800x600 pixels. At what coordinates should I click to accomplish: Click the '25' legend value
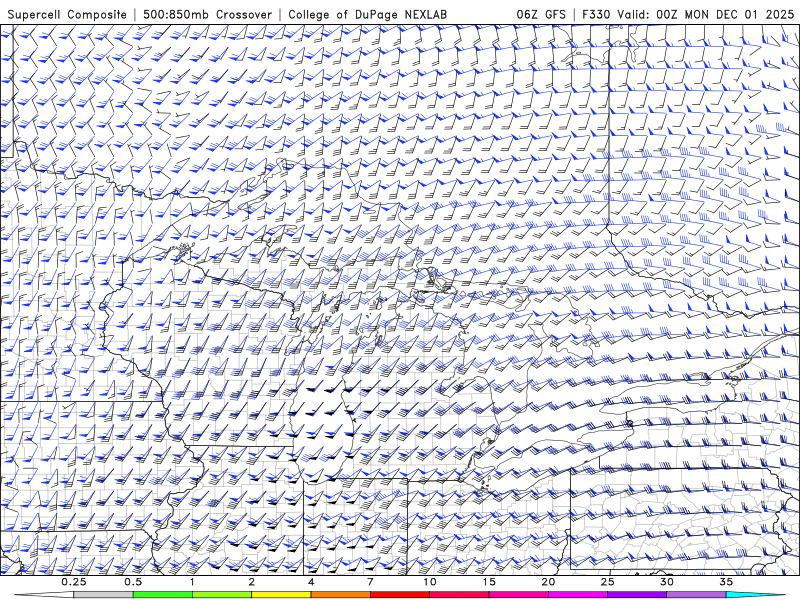coord(607,582)
